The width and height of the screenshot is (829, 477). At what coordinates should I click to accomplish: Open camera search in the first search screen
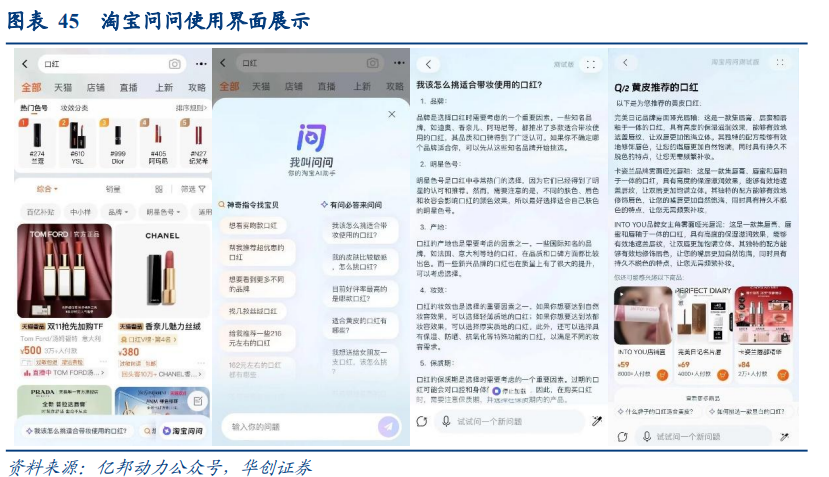tap(174, 64)
